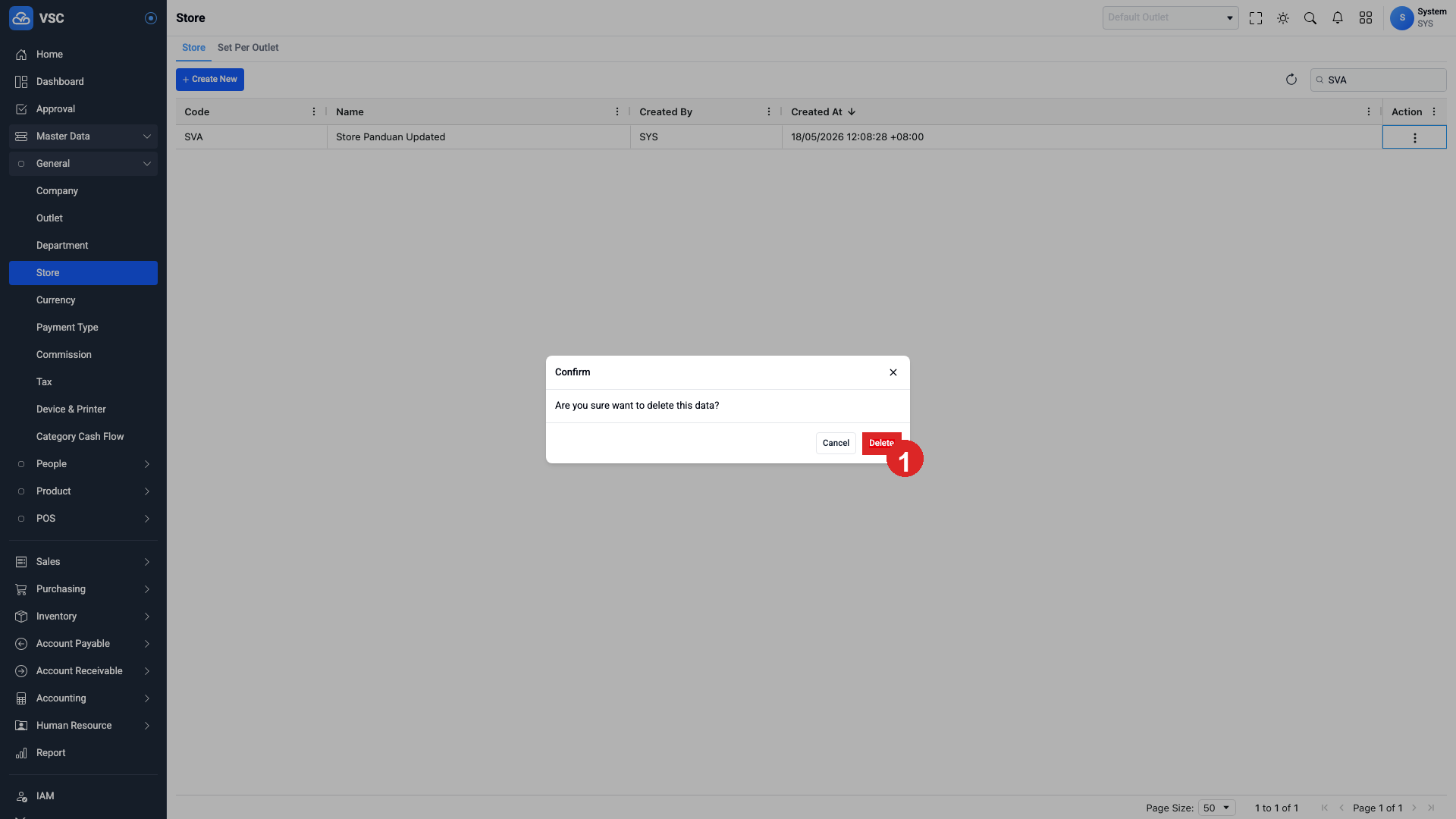Click the Create New button
1456x819 pixels.
[210, 80]
